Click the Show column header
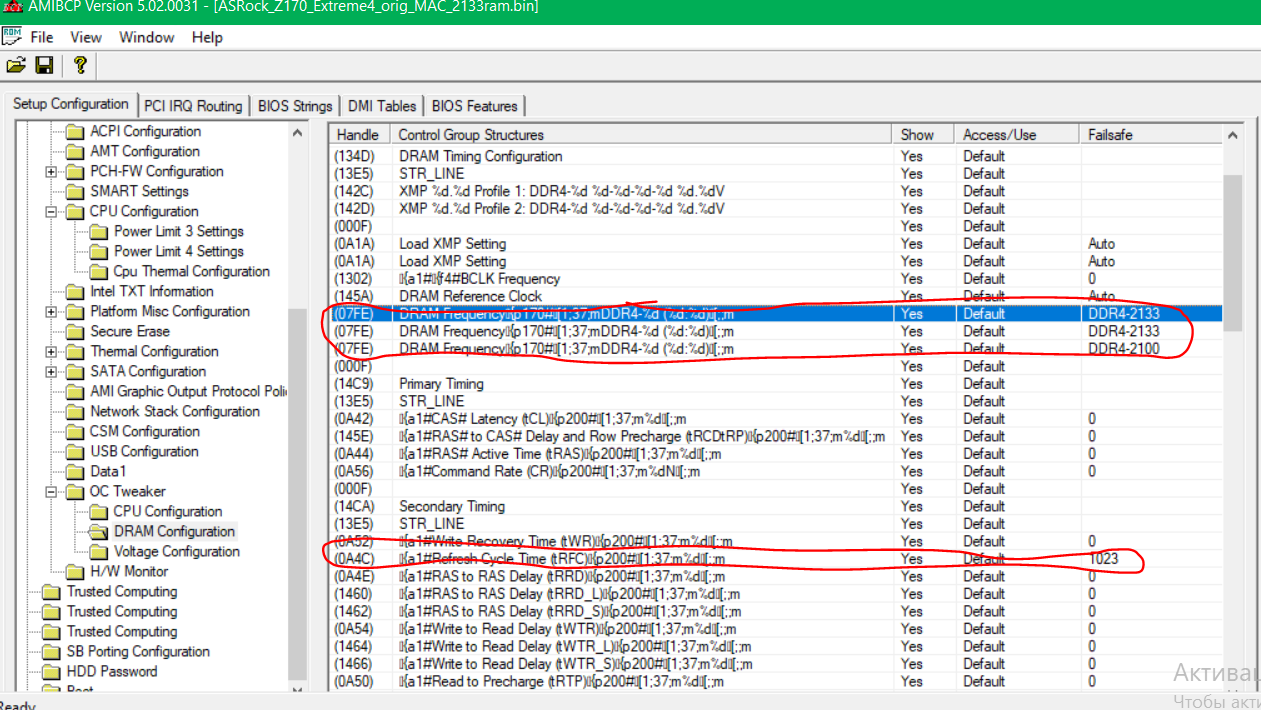The width and height of the screenshot is (1261, 710). point(923,134)
